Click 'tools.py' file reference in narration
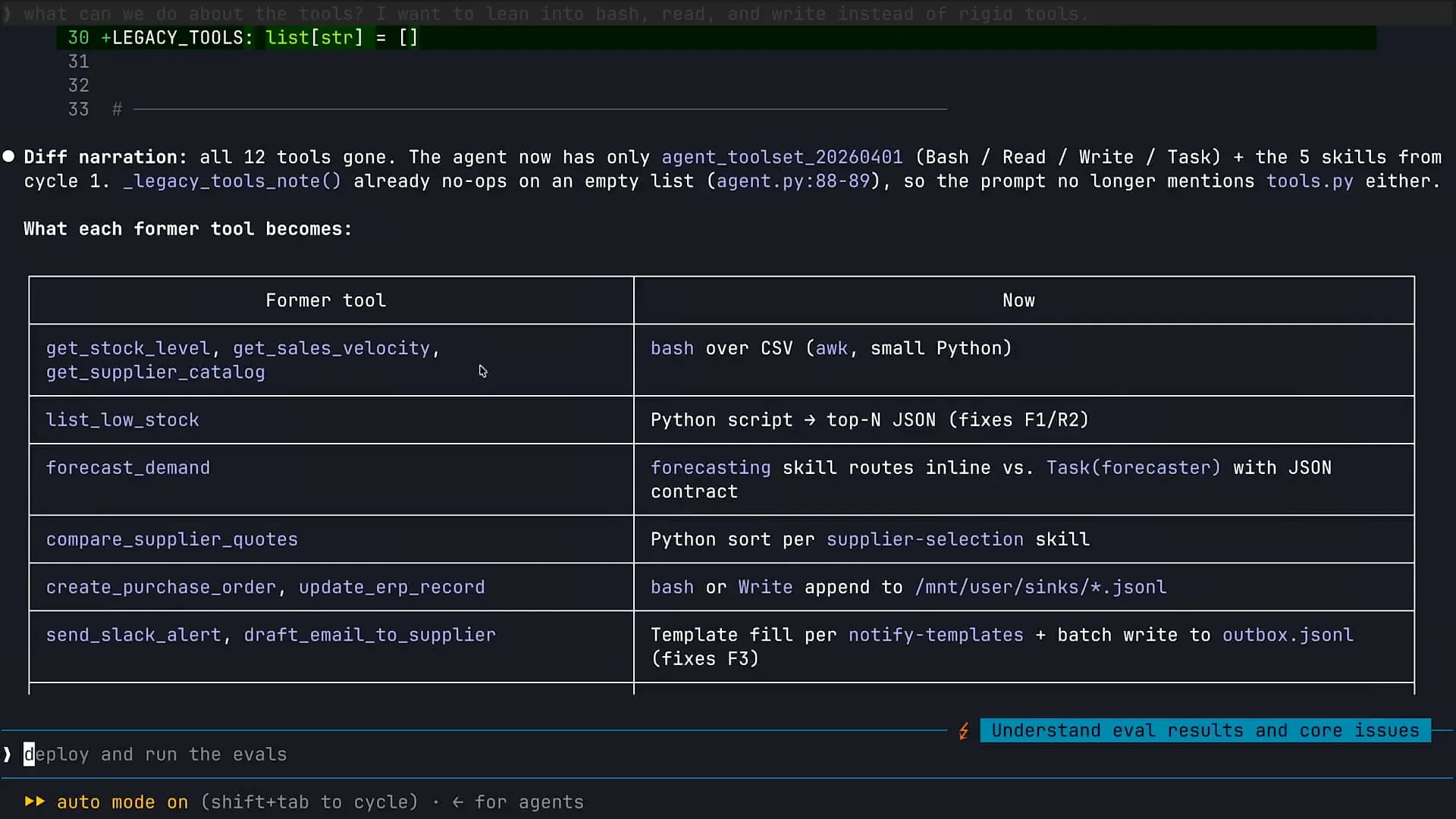1456x819 pixels. (1310, 181)
